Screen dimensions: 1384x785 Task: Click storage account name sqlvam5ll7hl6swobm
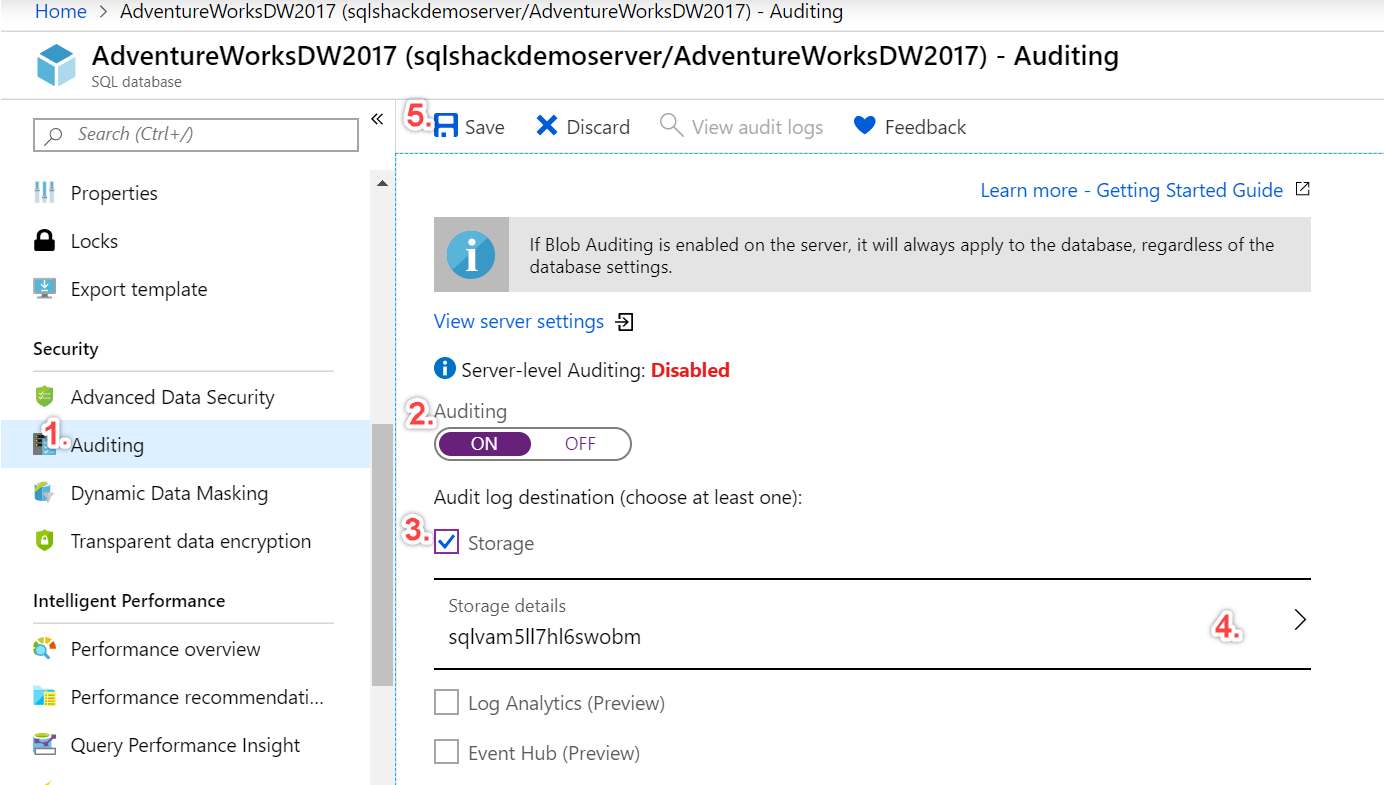544,636
